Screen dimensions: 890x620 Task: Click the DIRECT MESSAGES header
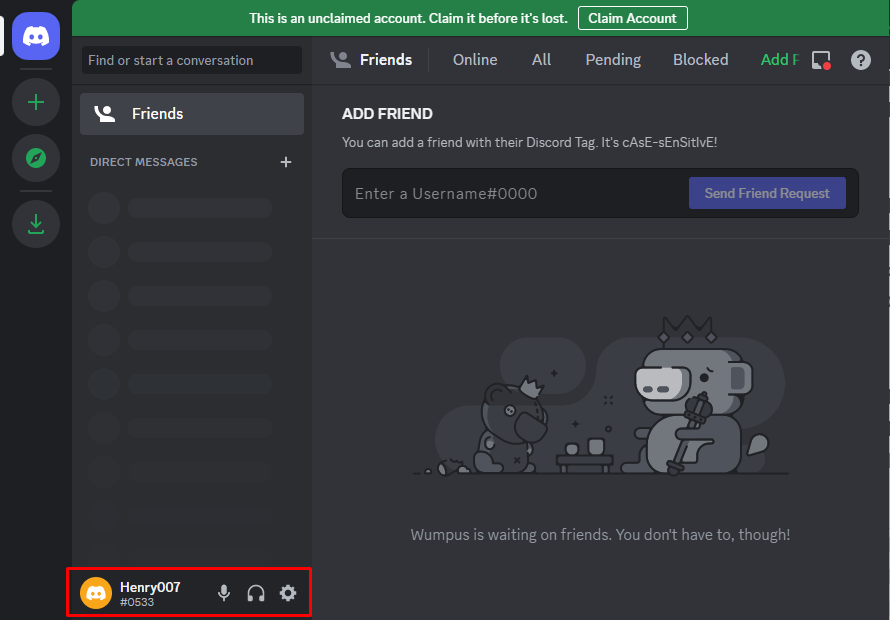coord(144,162)
